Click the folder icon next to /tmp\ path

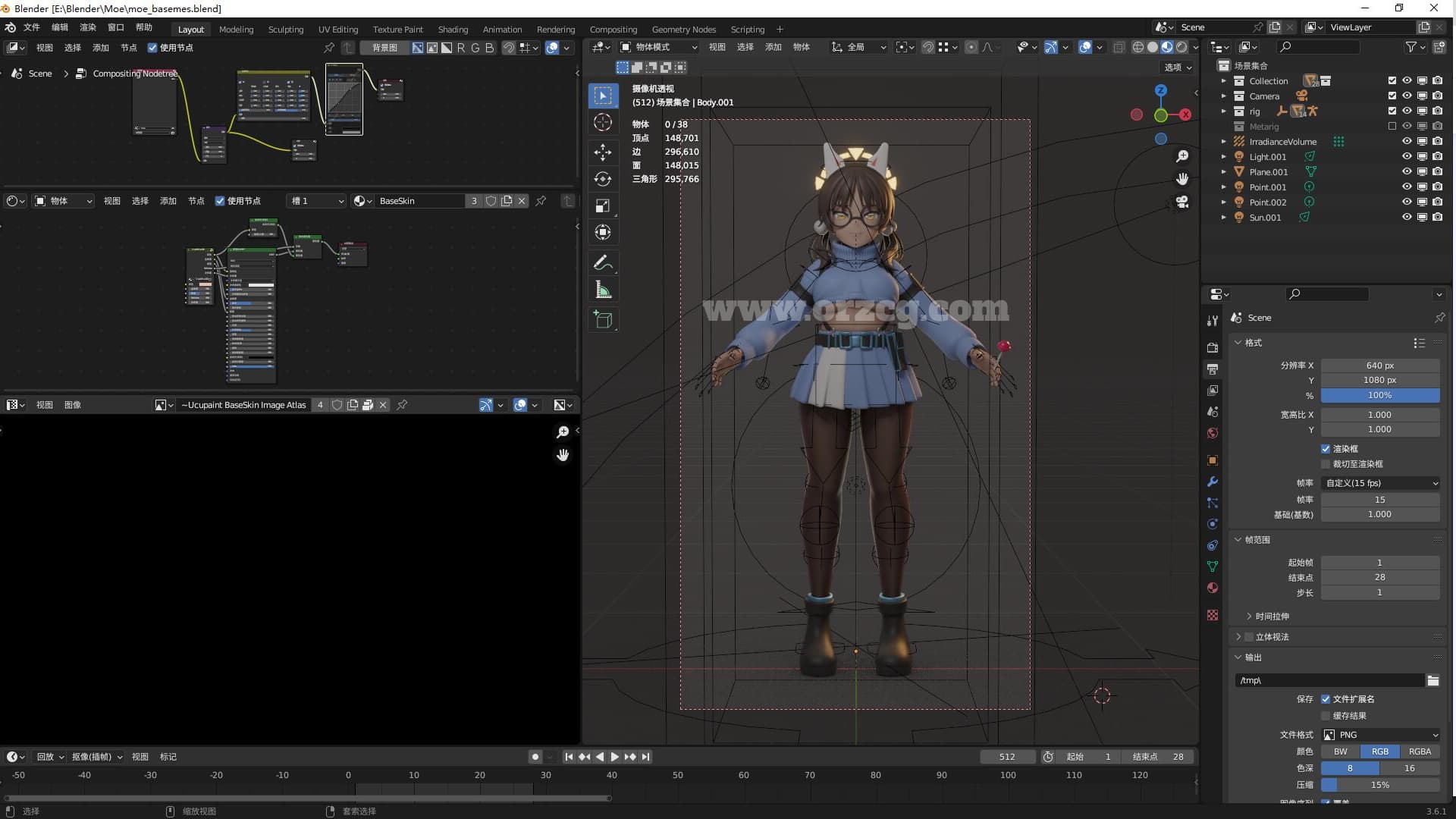(1432, 680)
